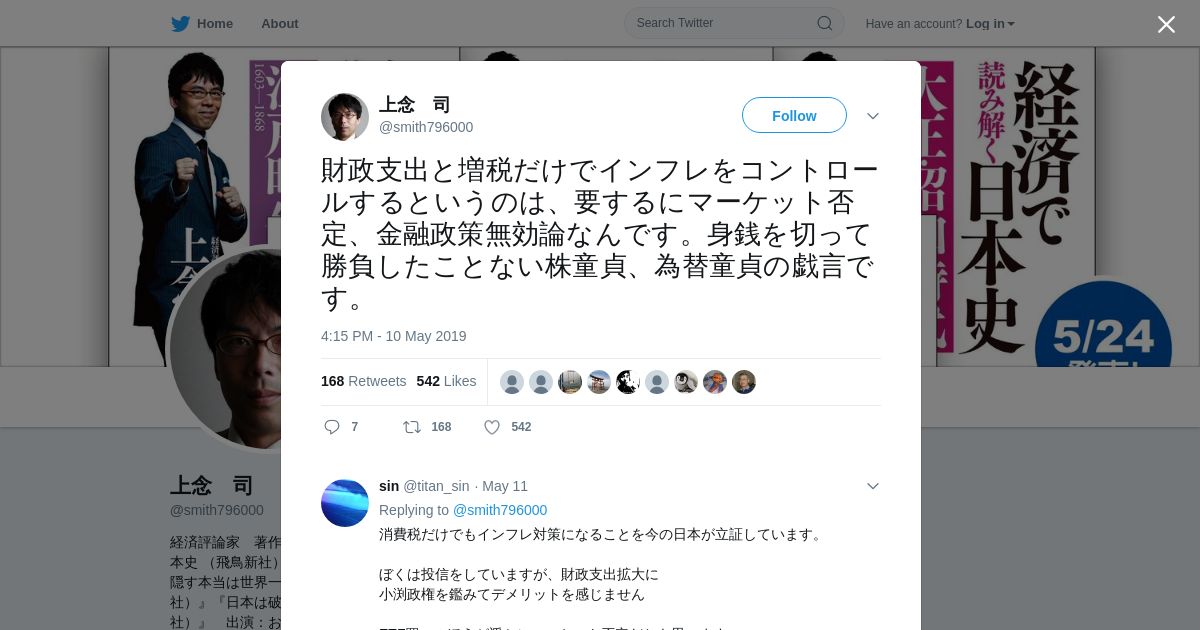Open the Log in dropdown
This screenshot has height=630, width=1200.
[990, 24]
